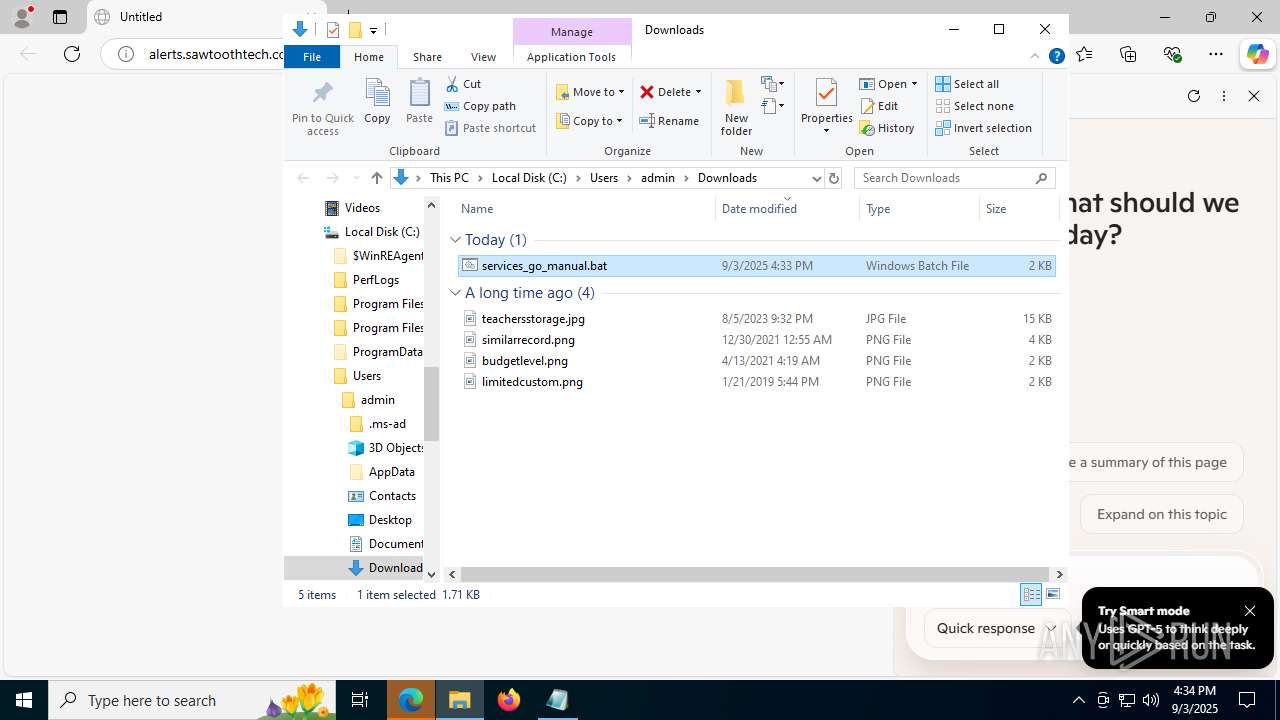Minimize the ribbon with chevron
The image size is (1280, 720).
point(1035,57)
